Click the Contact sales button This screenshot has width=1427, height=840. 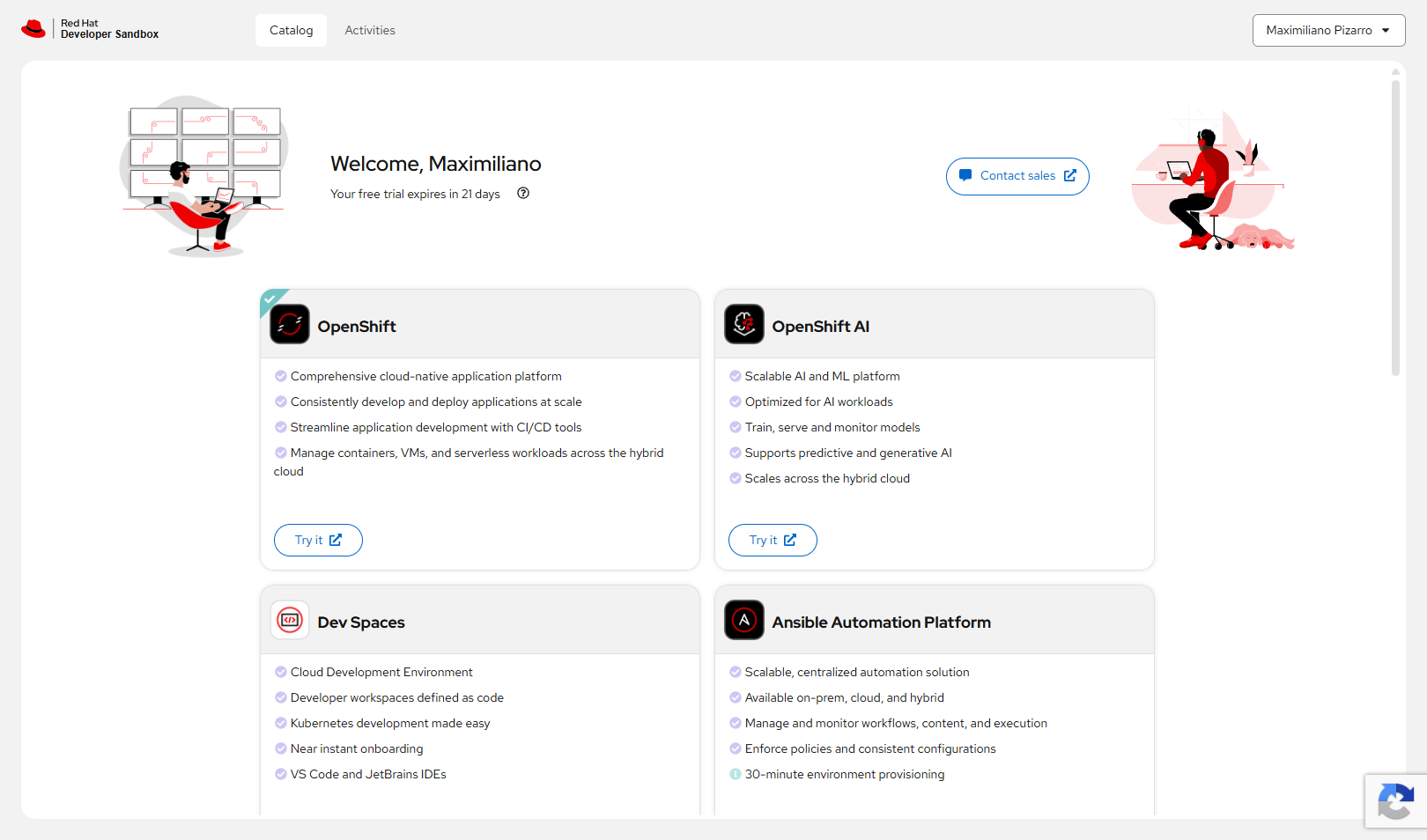(1017, 176)
